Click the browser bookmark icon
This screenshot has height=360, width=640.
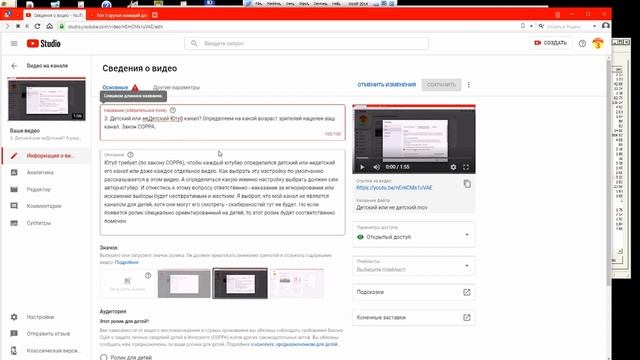(x=523, y=26)
